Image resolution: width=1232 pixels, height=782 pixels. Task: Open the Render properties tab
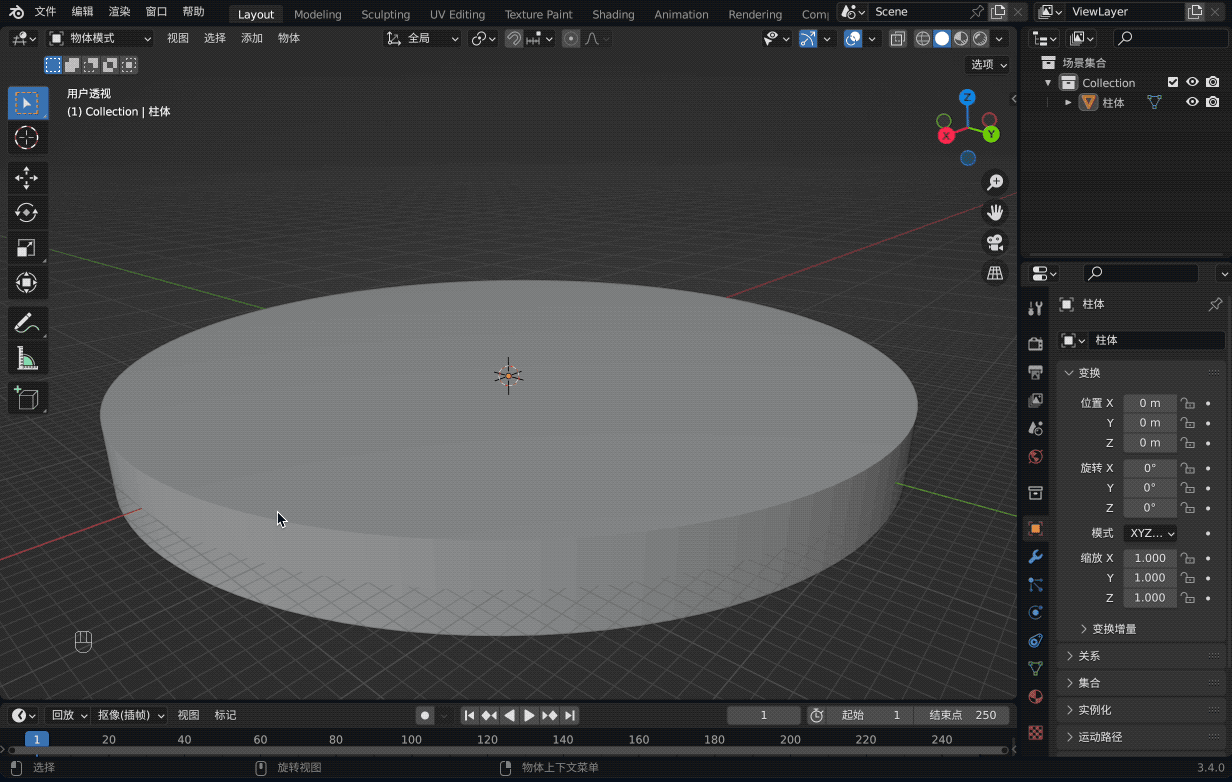point(1036,344)
